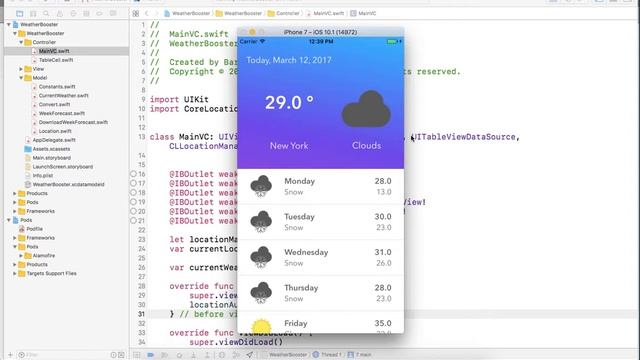Viewport: 640px width, 360px height.
Task: Collapse the Controller folder triangle
Action: [21, 42]
